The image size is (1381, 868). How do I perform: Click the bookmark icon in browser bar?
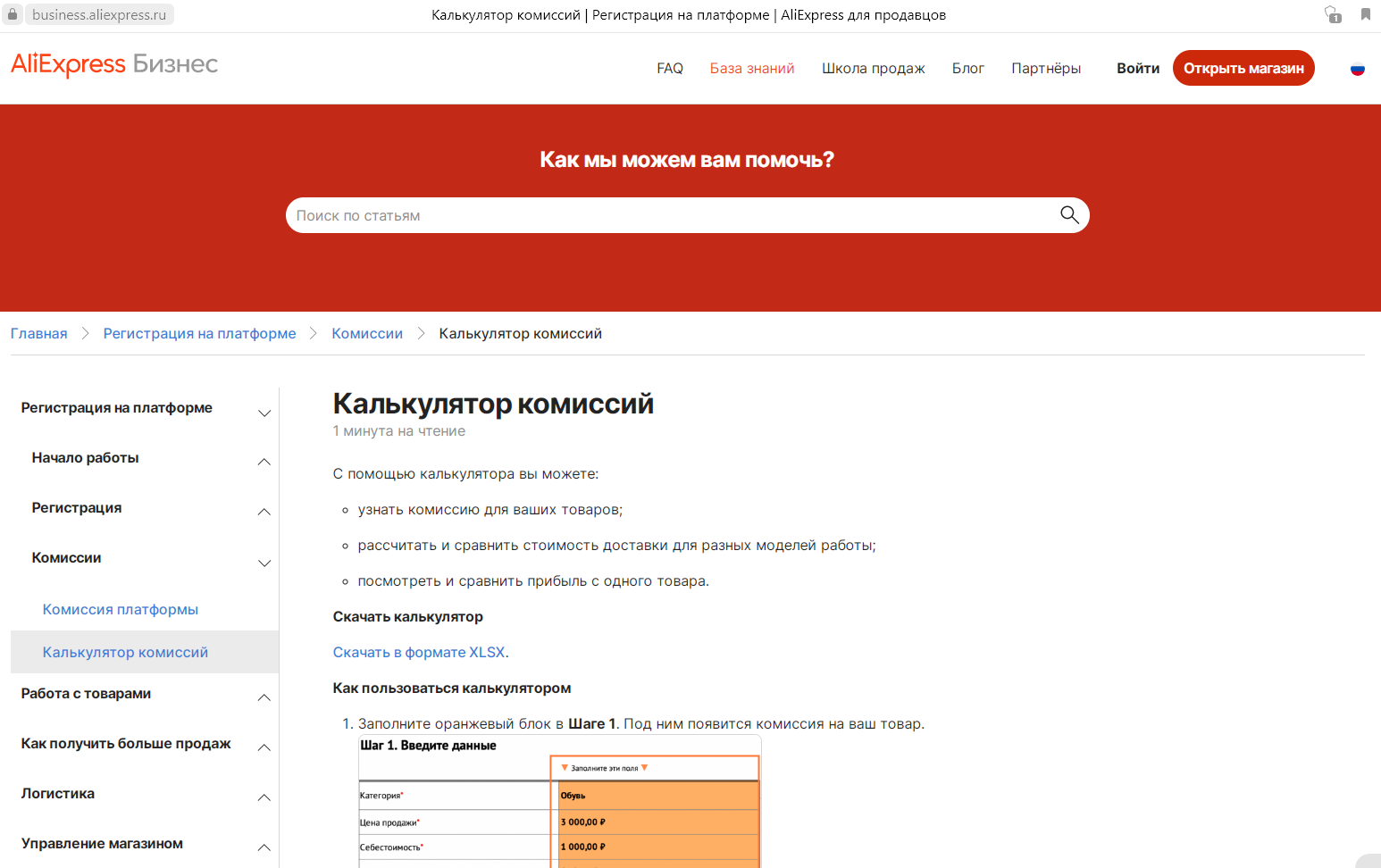pyautogui.click(x=1366, y=14)
